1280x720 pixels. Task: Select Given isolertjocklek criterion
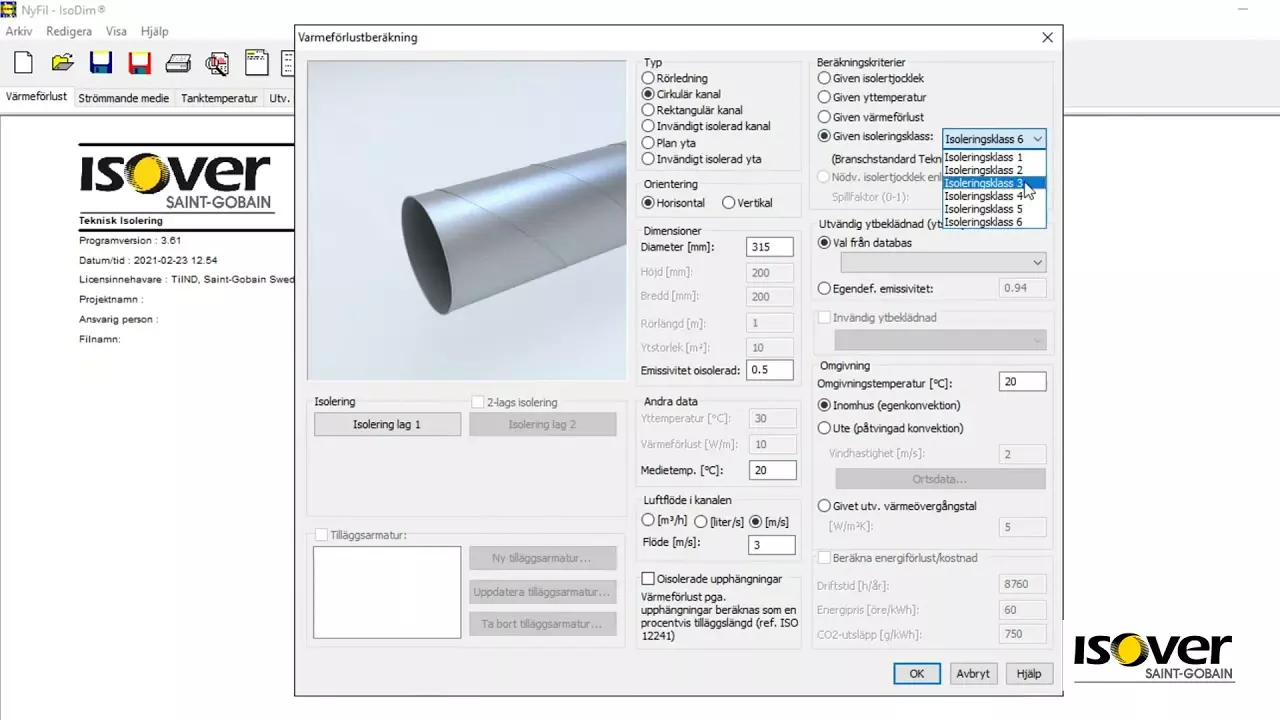871,78
